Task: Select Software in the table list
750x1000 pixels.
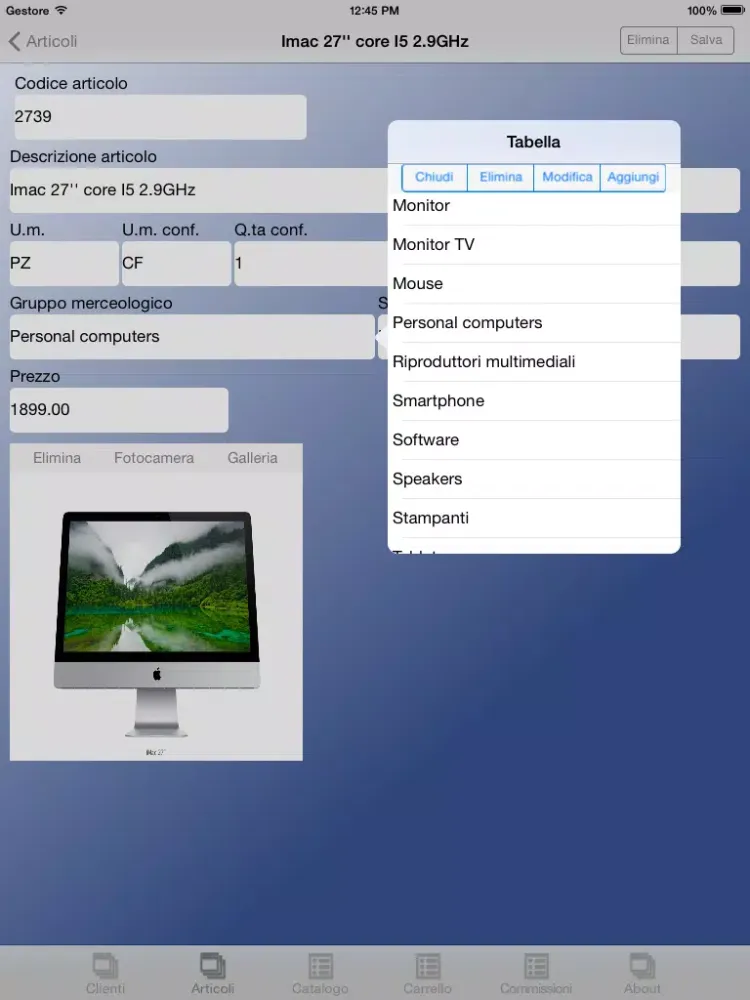Action: coord(534,440)
